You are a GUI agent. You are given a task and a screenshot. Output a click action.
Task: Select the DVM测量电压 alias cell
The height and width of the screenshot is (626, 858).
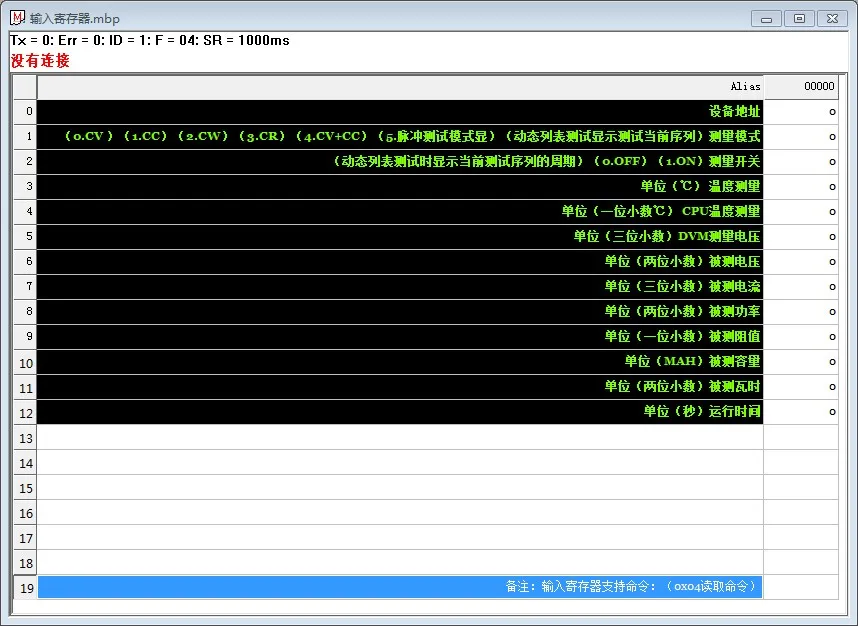[x=400, y=236]
